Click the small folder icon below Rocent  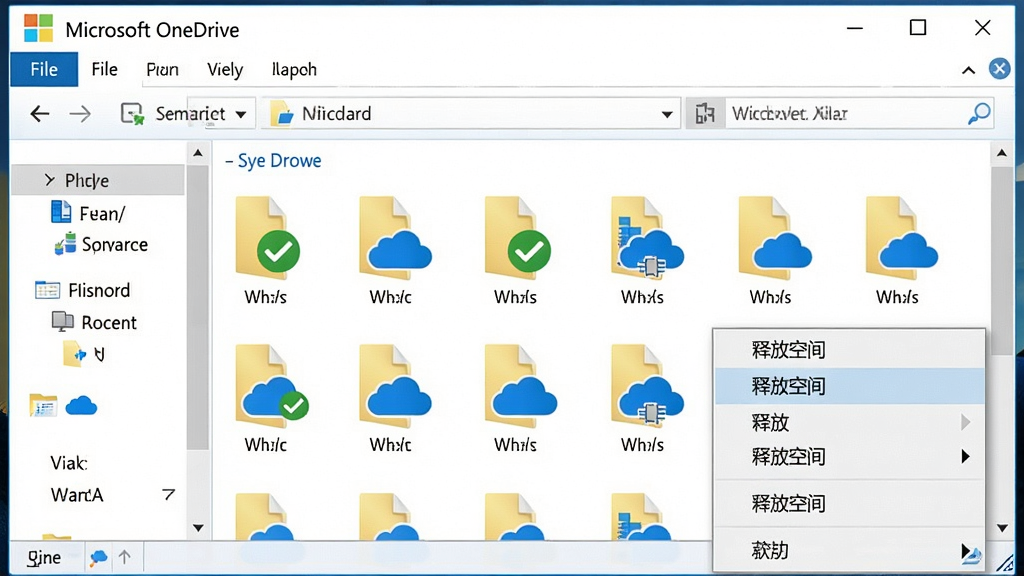point(74,353)
